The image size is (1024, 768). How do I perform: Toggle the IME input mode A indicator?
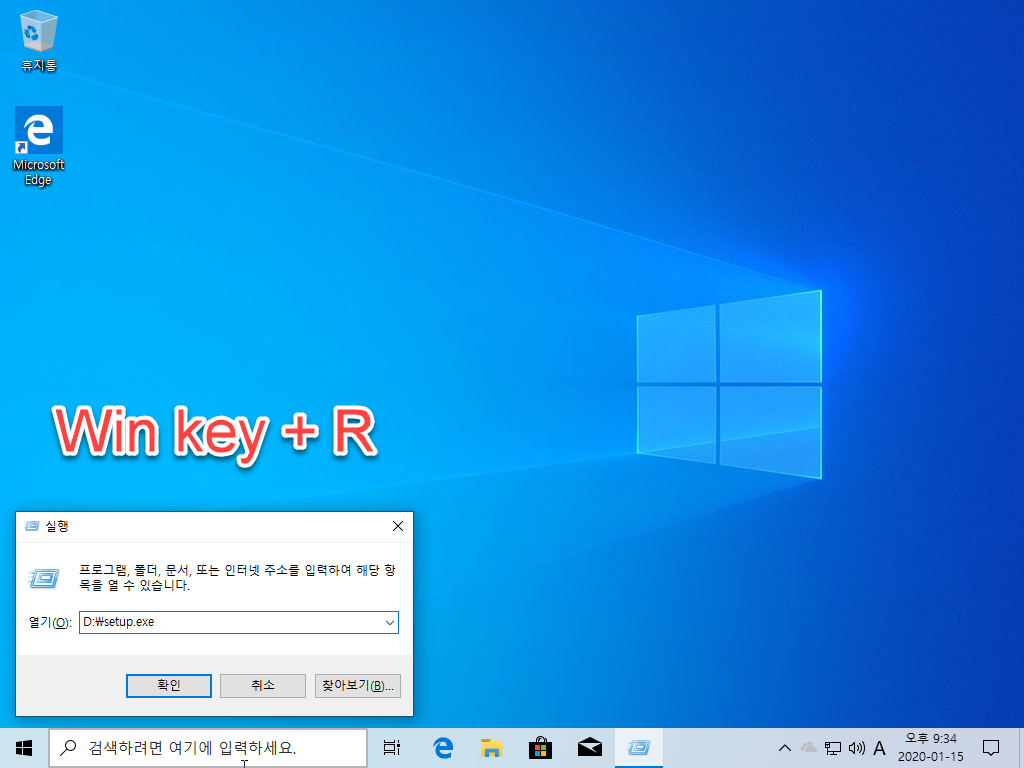tap(880, 748)
